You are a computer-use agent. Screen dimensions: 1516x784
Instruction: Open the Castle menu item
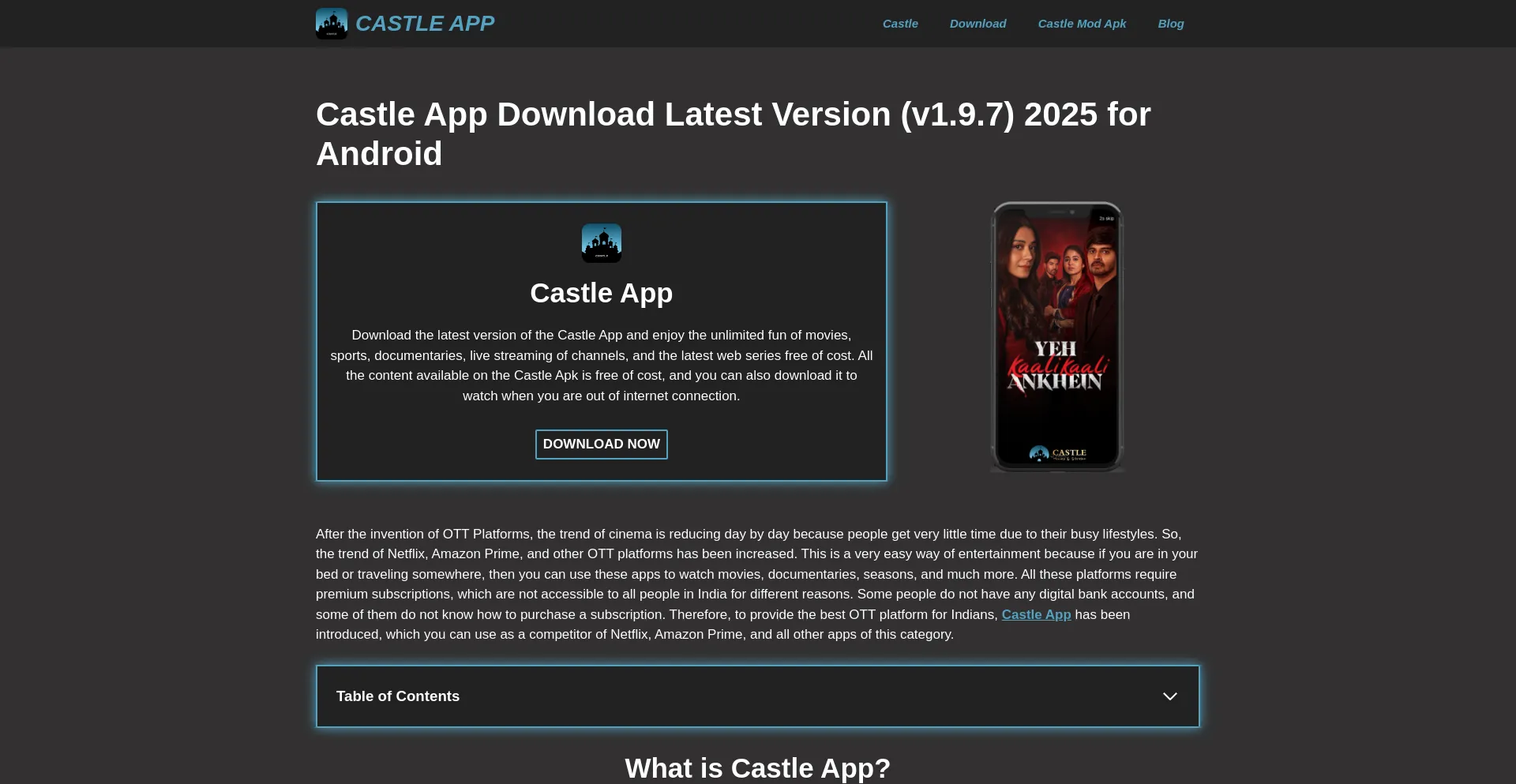[x=900, y=24]
